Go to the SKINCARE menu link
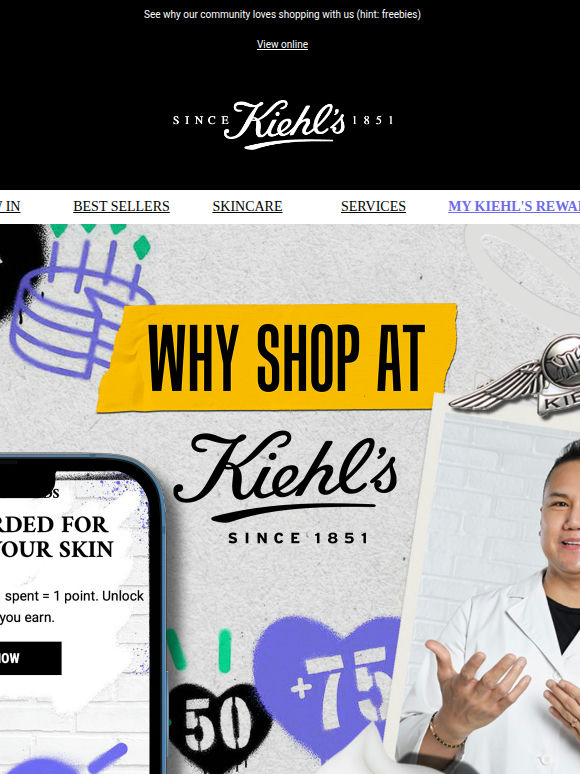The height and width of the screenshot is (774, 580). 247,206
